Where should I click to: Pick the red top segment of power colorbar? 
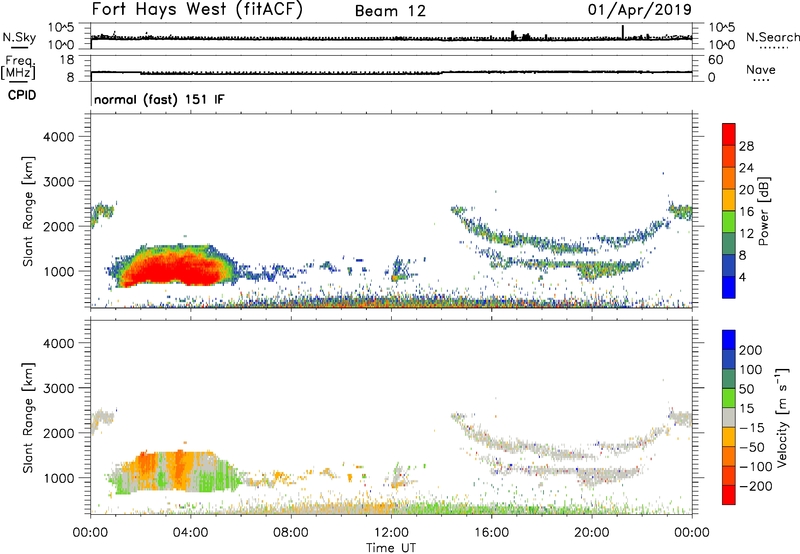[x=729, y=134]
